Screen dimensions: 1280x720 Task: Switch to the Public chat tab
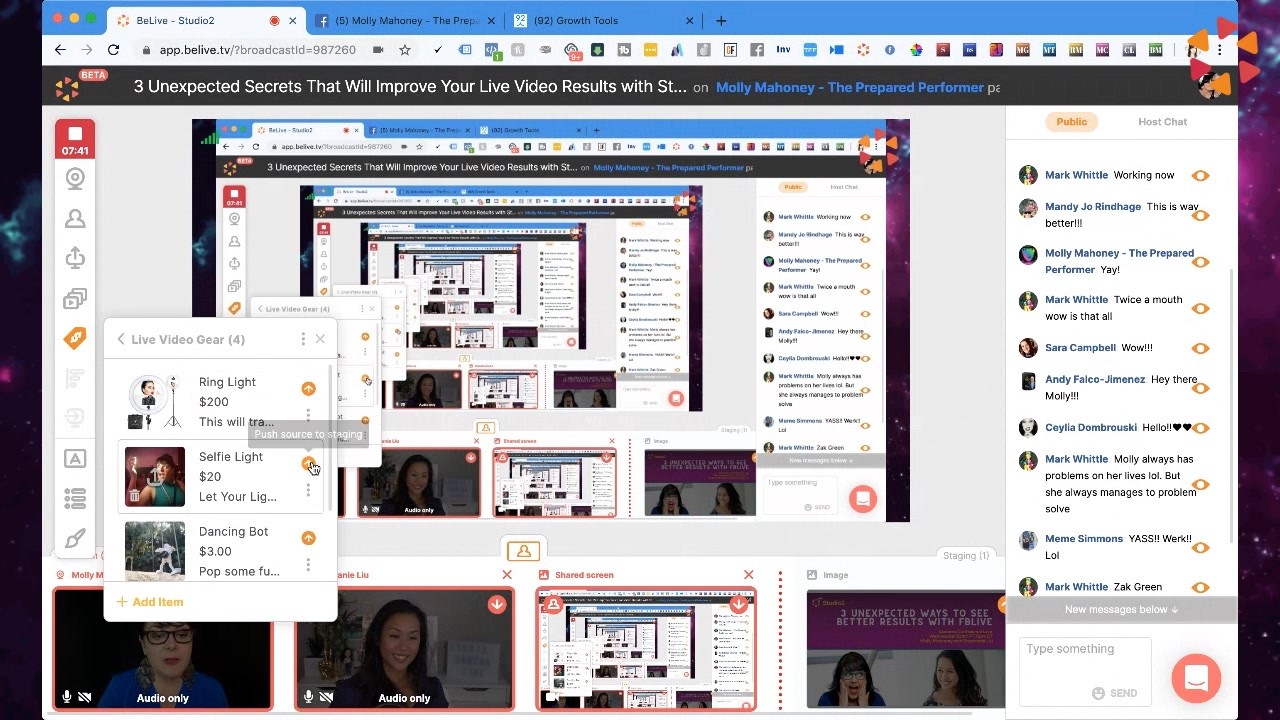click(1071, 122)
